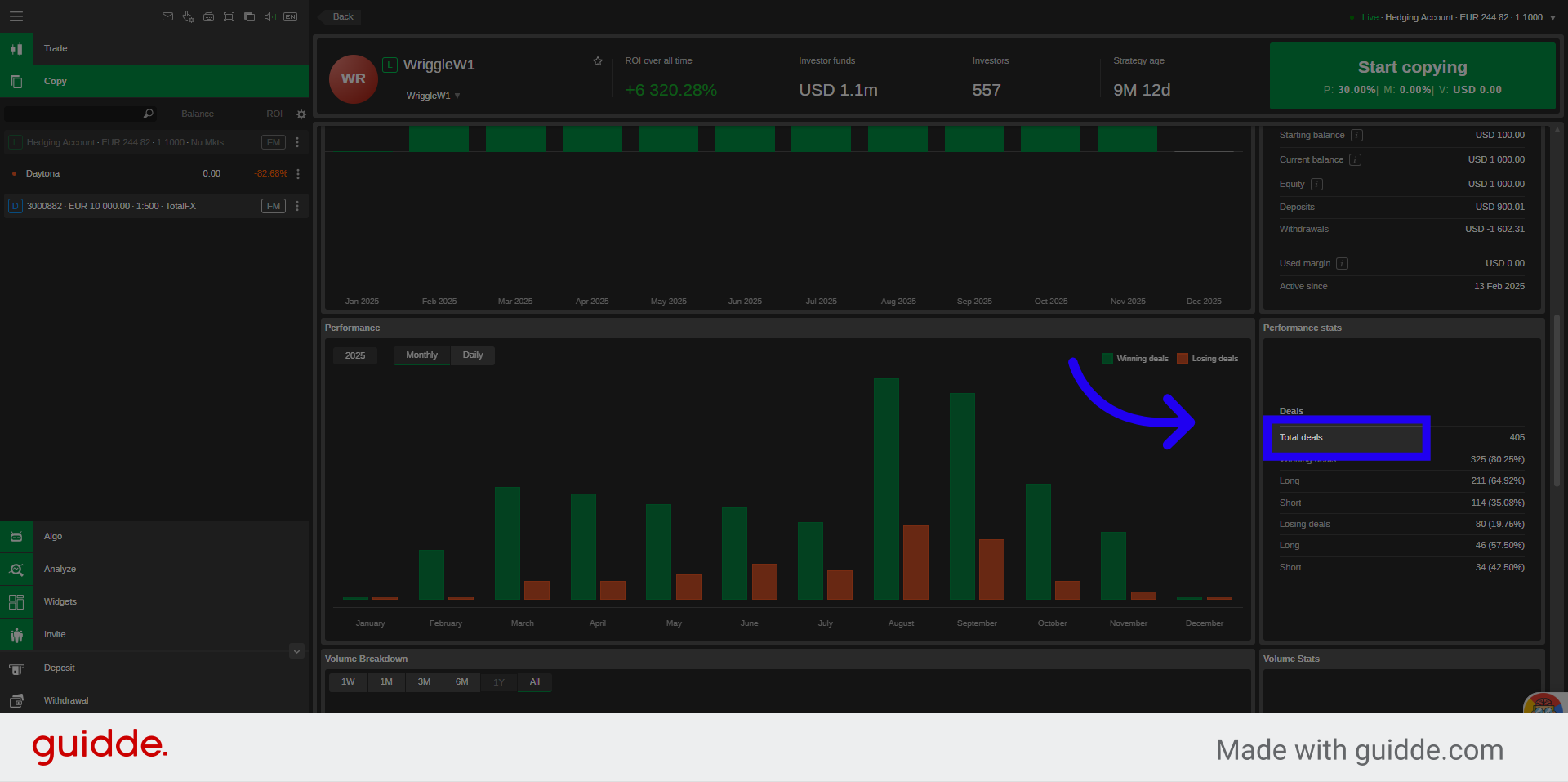Open the Widgets panel
This screenshot has height=782, width=1568.
pos(60,601)
